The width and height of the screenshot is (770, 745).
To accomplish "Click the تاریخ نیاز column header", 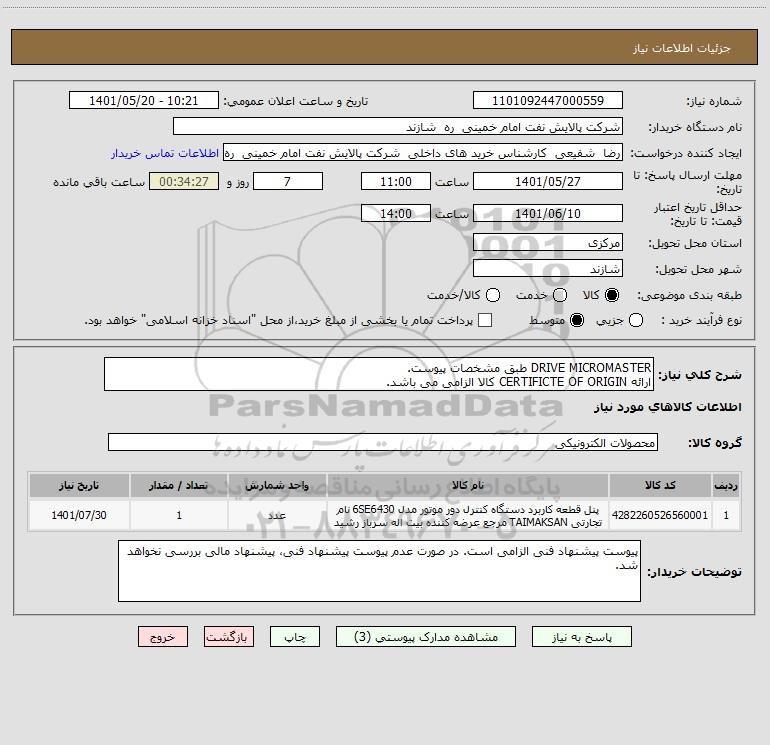I will (x=79, y=485).
